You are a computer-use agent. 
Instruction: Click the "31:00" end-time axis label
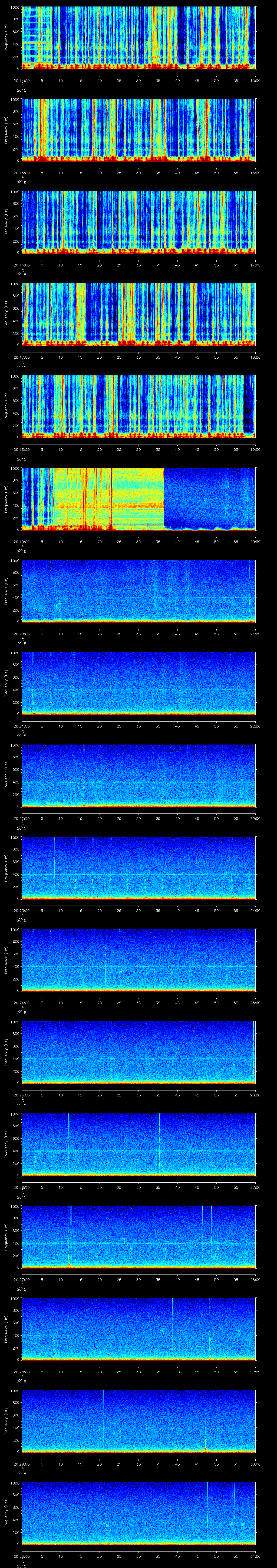coord(256,1556)
